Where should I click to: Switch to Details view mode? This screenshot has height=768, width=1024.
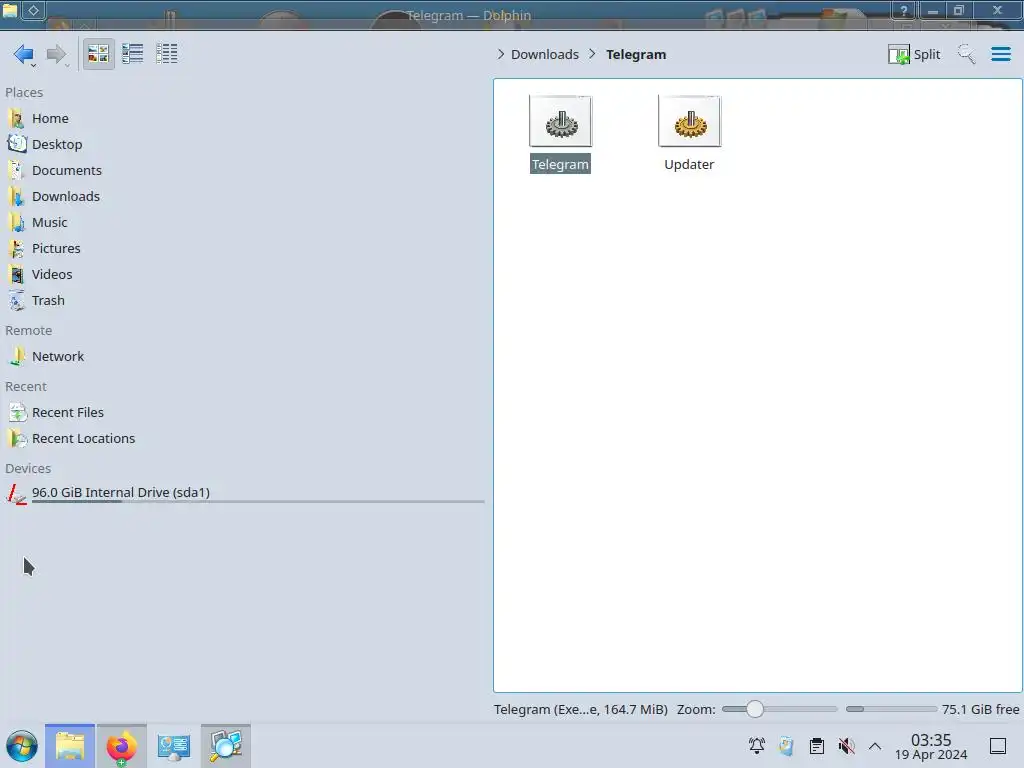pyautogui.click(x=167, y=54)
